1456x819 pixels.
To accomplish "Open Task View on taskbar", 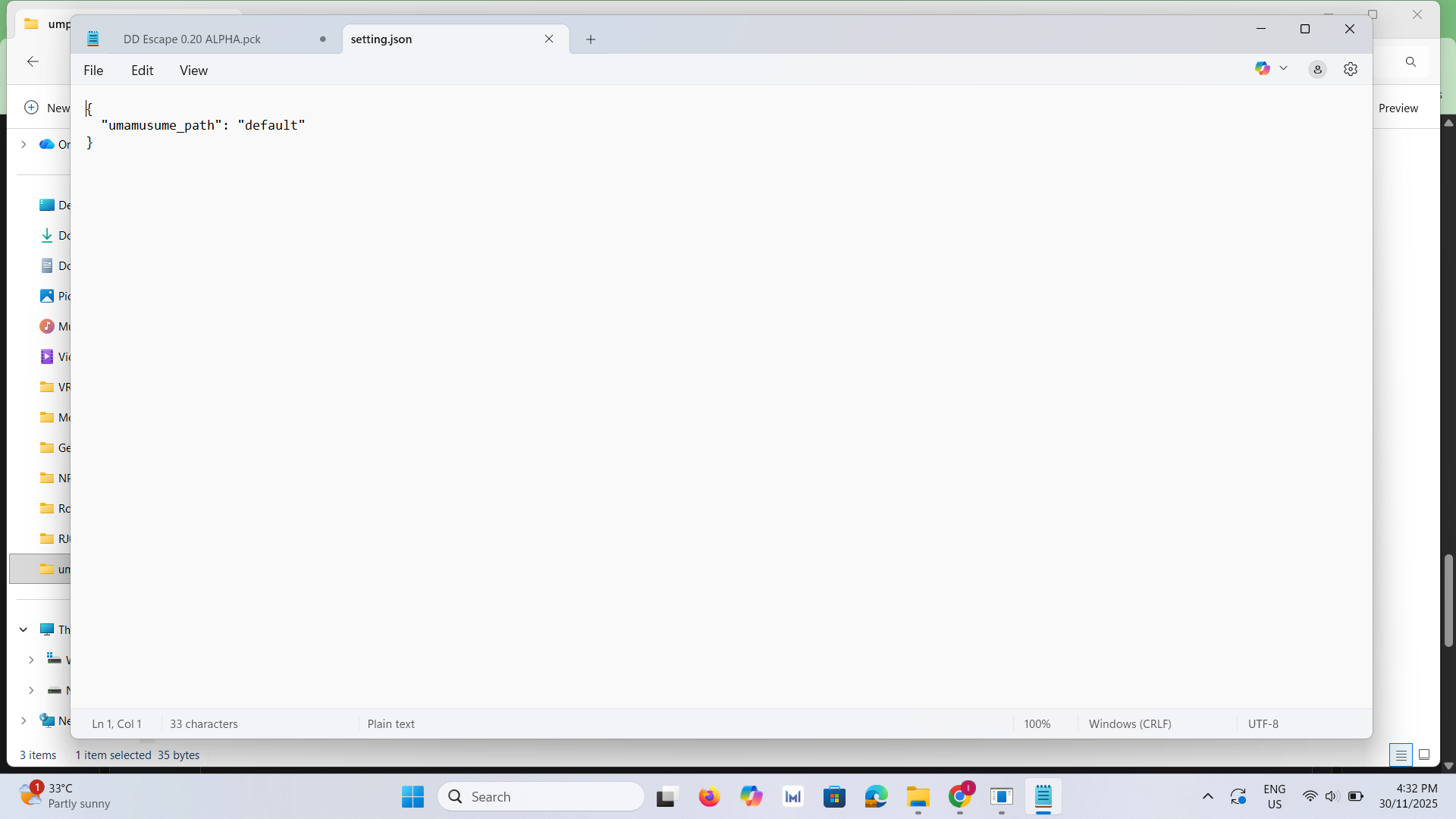I will click(666, 797).
